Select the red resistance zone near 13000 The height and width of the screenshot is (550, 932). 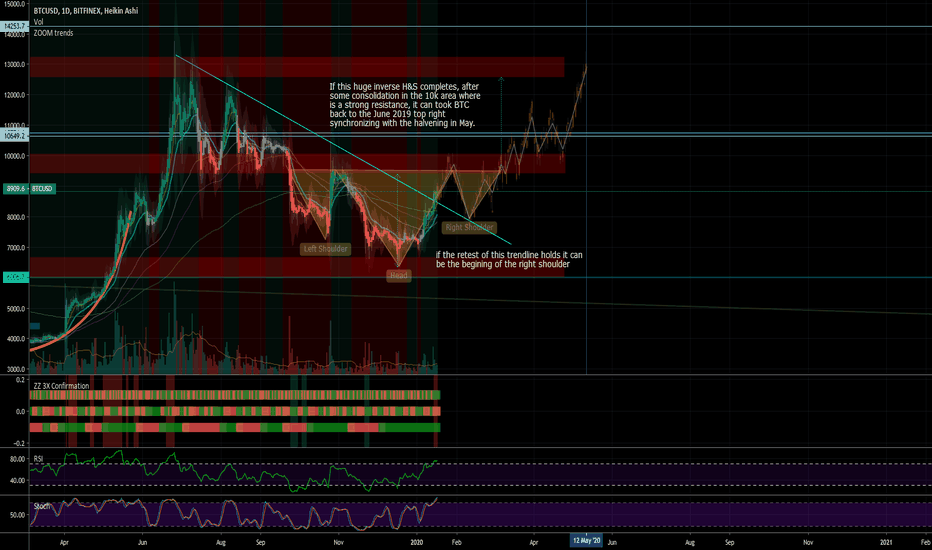point(297,67)
